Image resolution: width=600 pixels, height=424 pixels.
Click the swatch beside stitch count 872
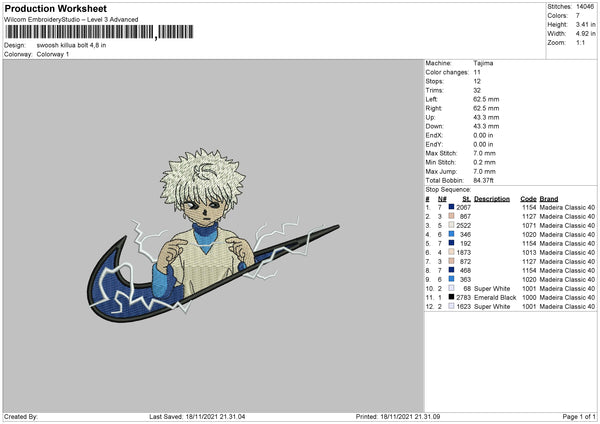[451, 261]
